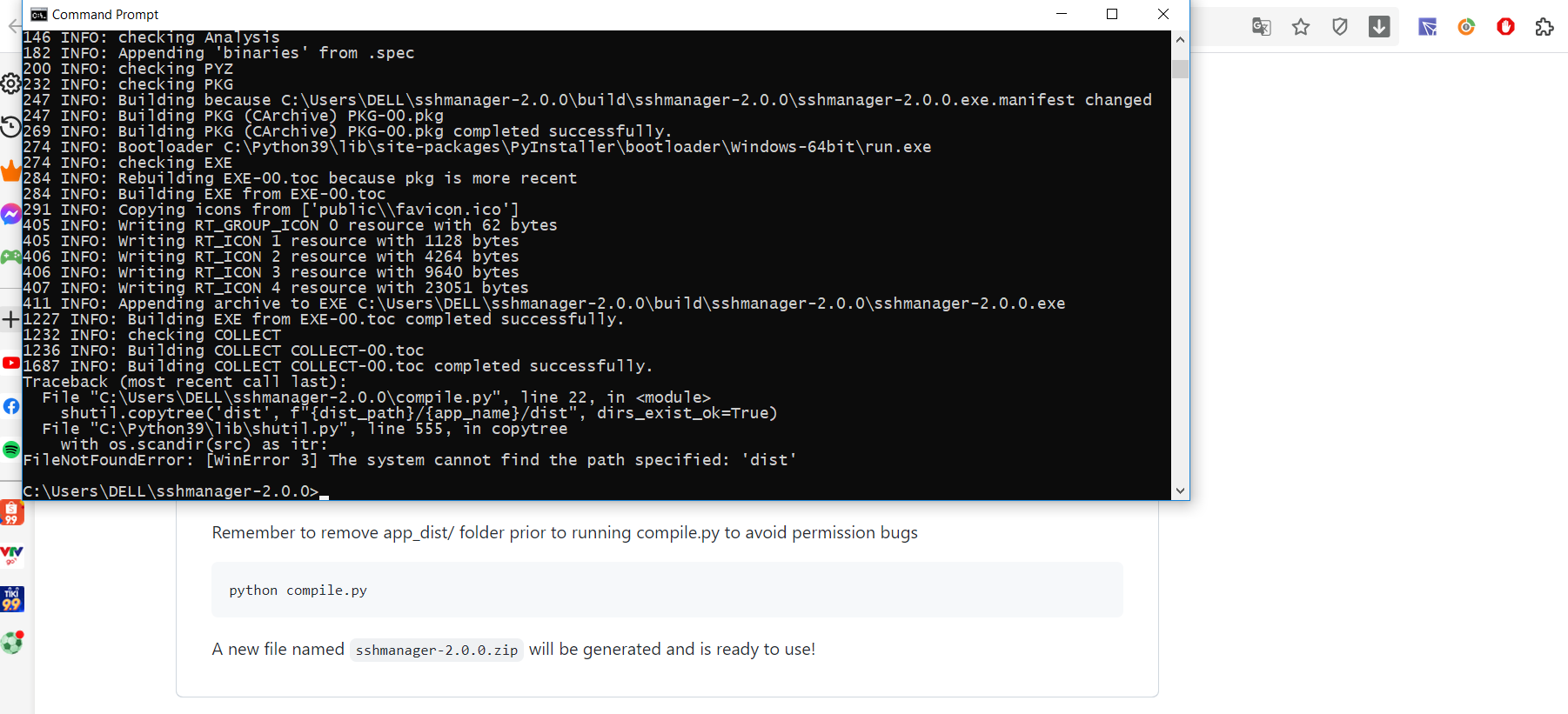Open the red stop-hand ad blocker extension

[1505, 27]
